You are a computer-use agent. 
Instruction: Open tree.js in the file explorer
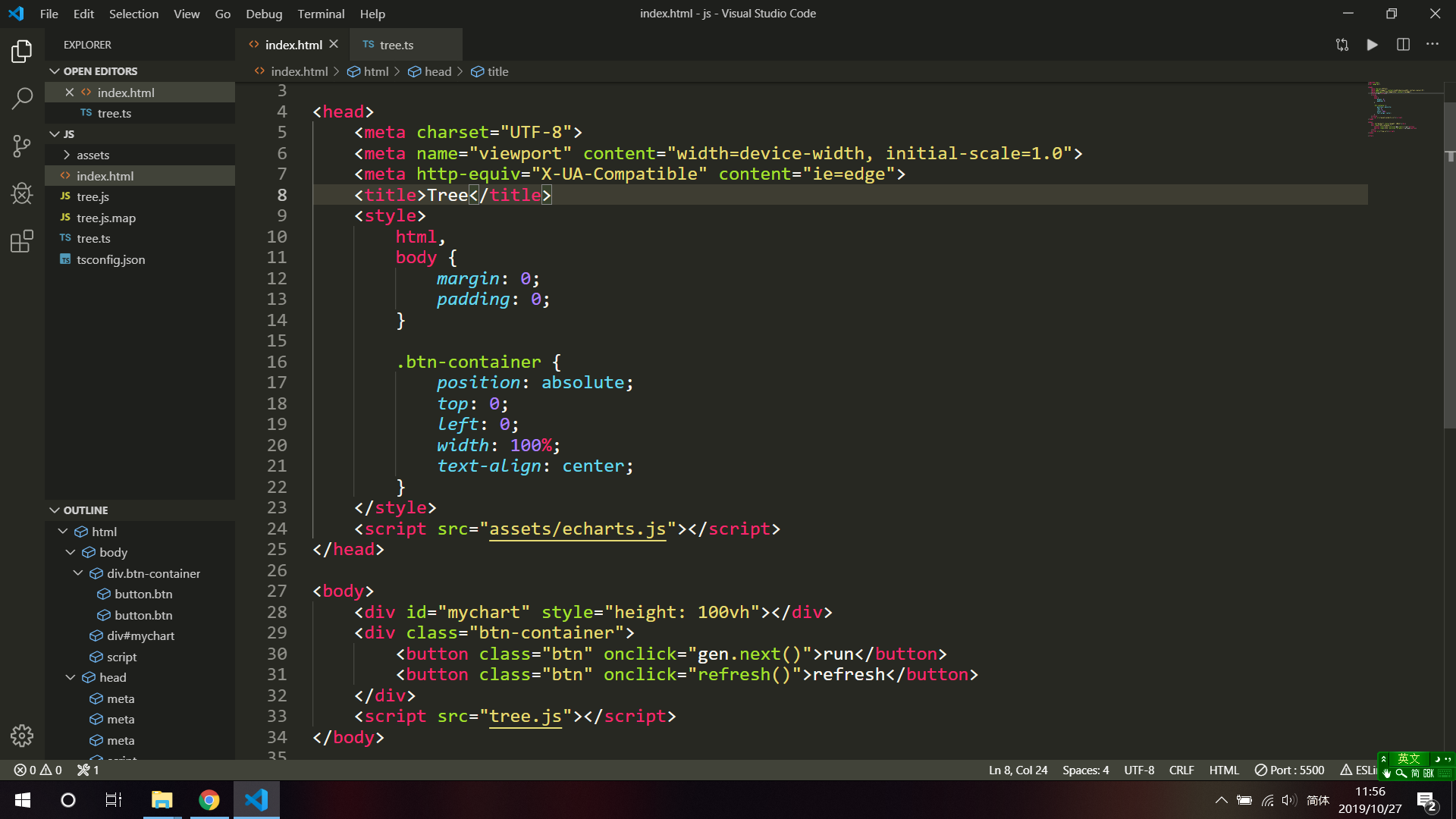140,196
